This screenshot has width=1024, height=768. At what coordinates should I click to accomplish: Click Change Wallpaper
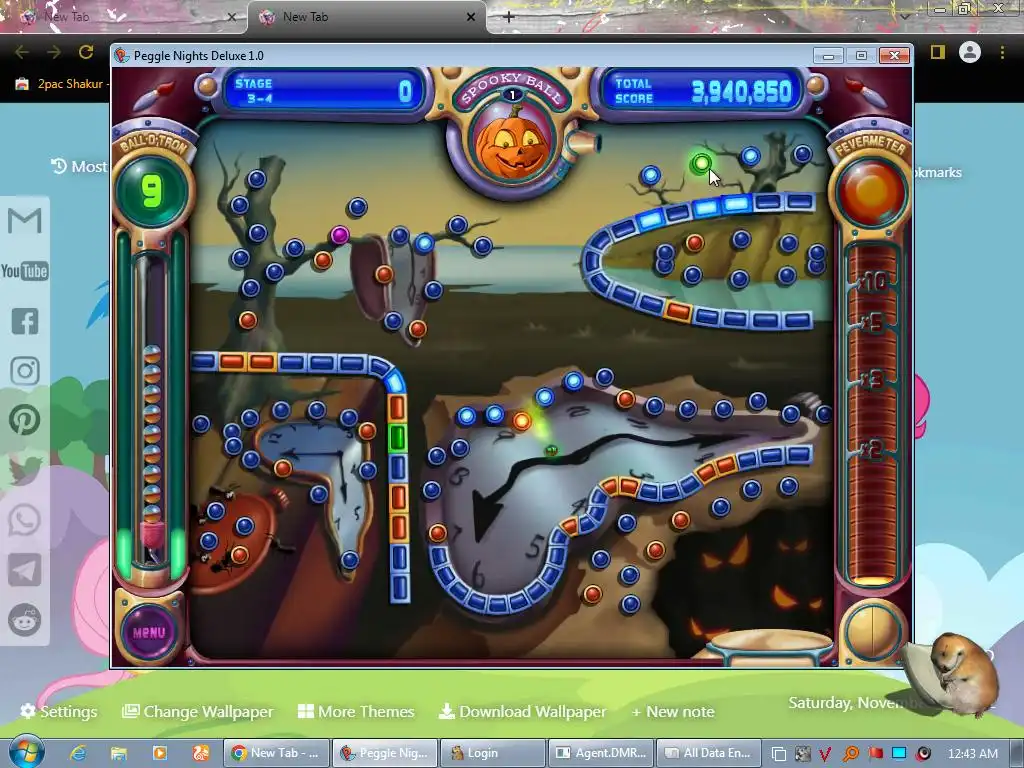[x=198, y=711]
